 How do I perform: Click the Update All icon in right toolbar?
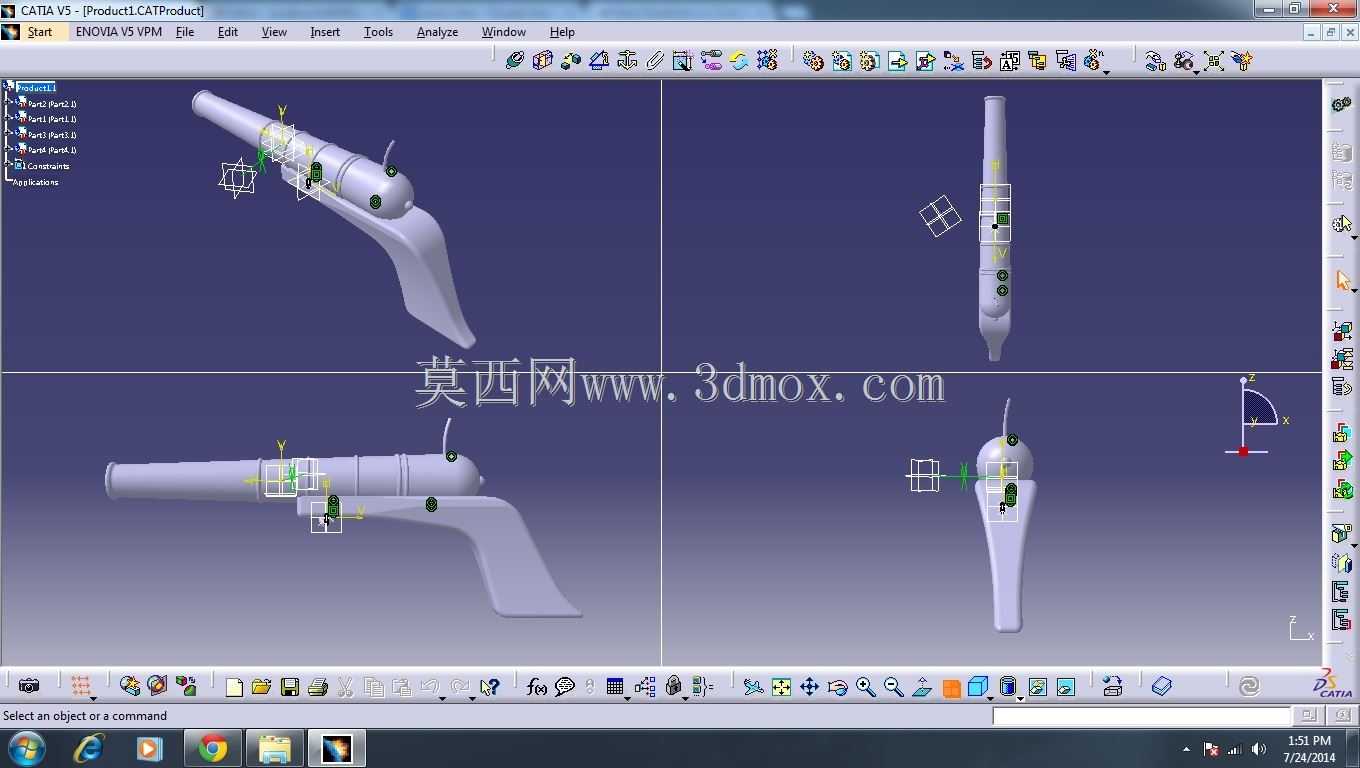(1249, 687)
